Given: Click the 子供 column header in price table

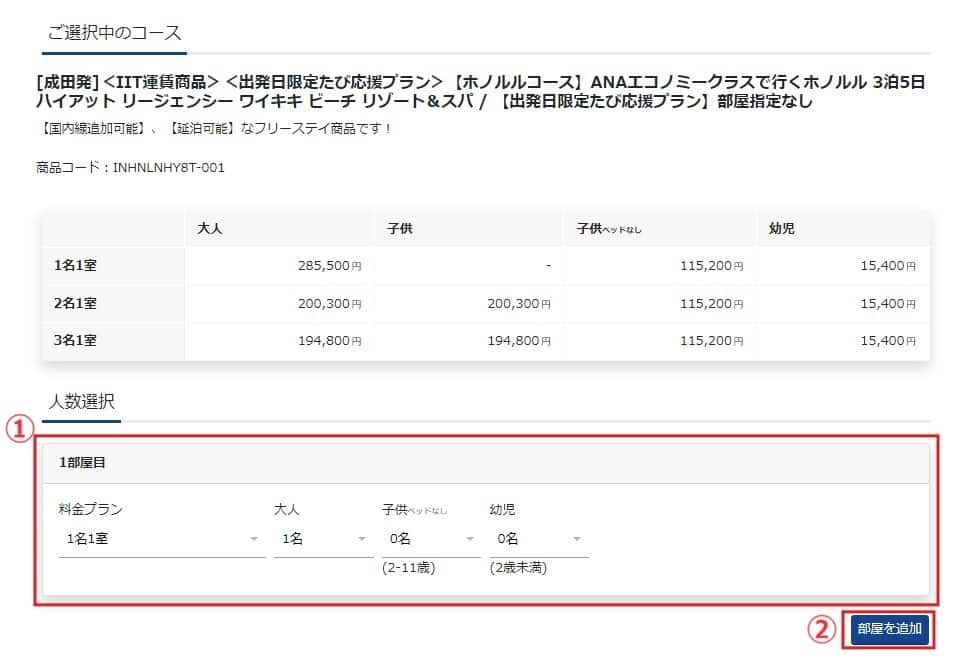Looking at the screenshot, I should 400,229.
